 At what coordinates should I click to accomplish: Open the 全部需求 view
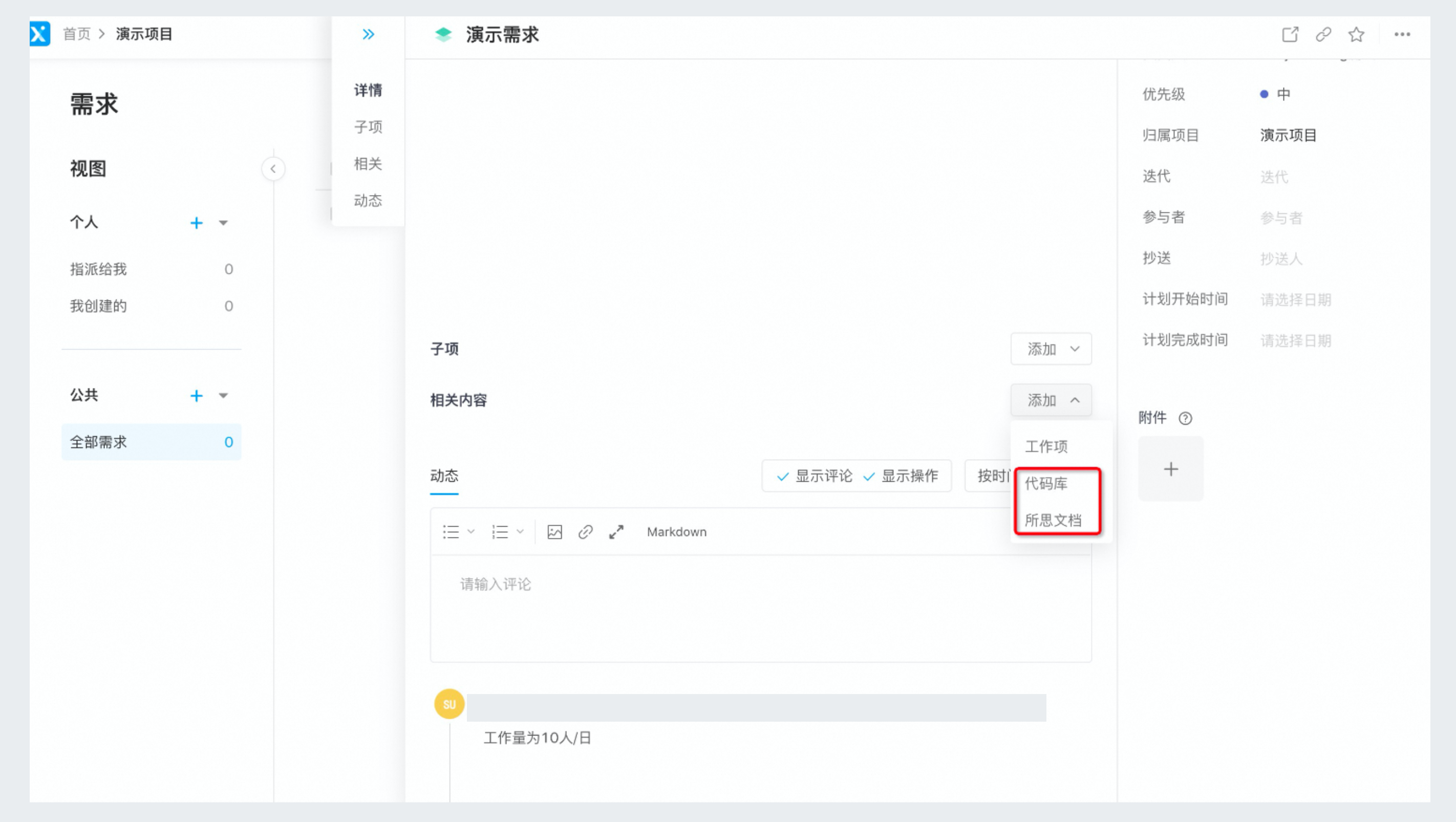click(151, 442)
